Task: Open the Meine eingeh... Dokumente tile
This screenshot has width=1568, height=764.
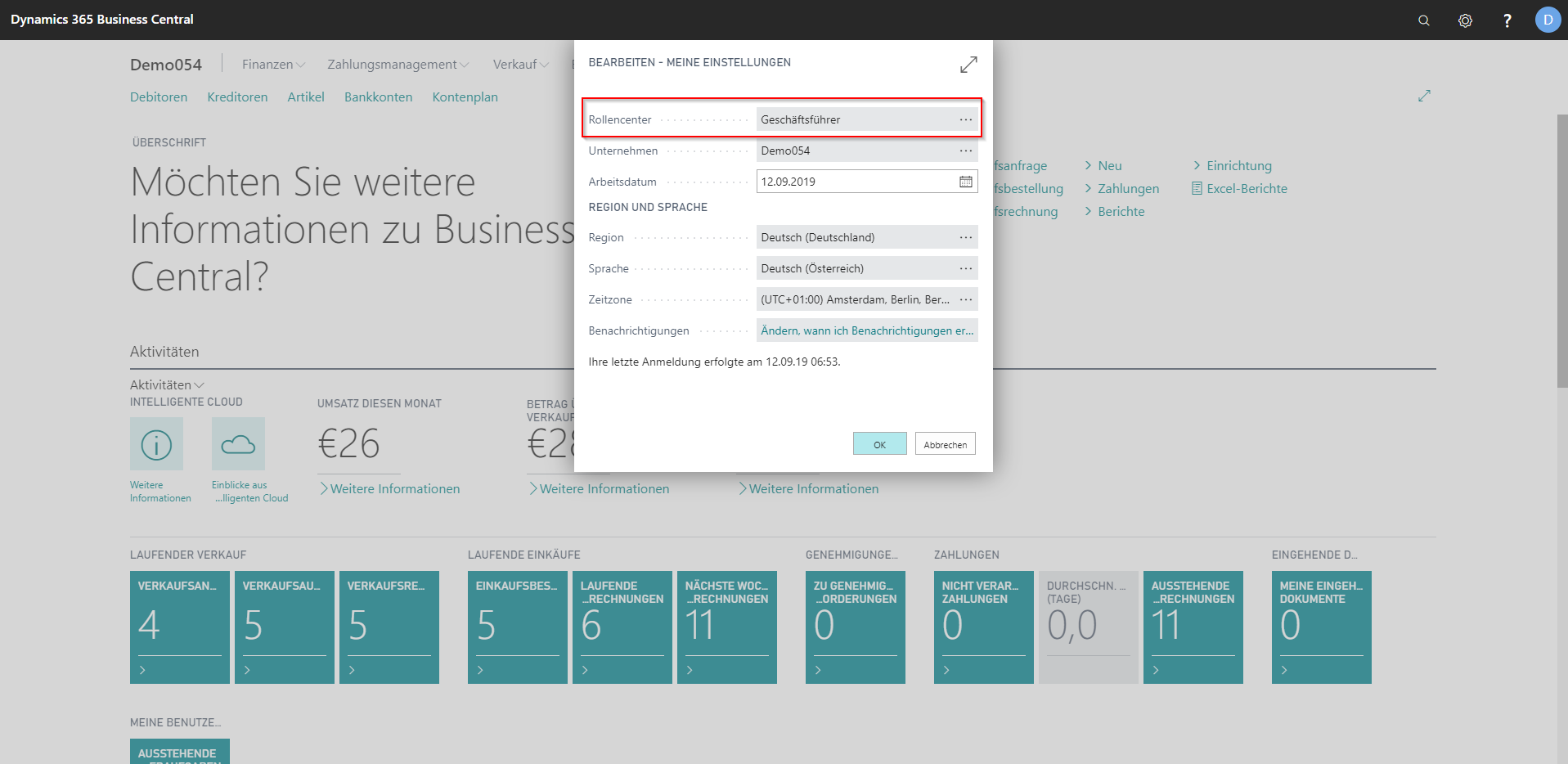Action: tap(1322, 627)
